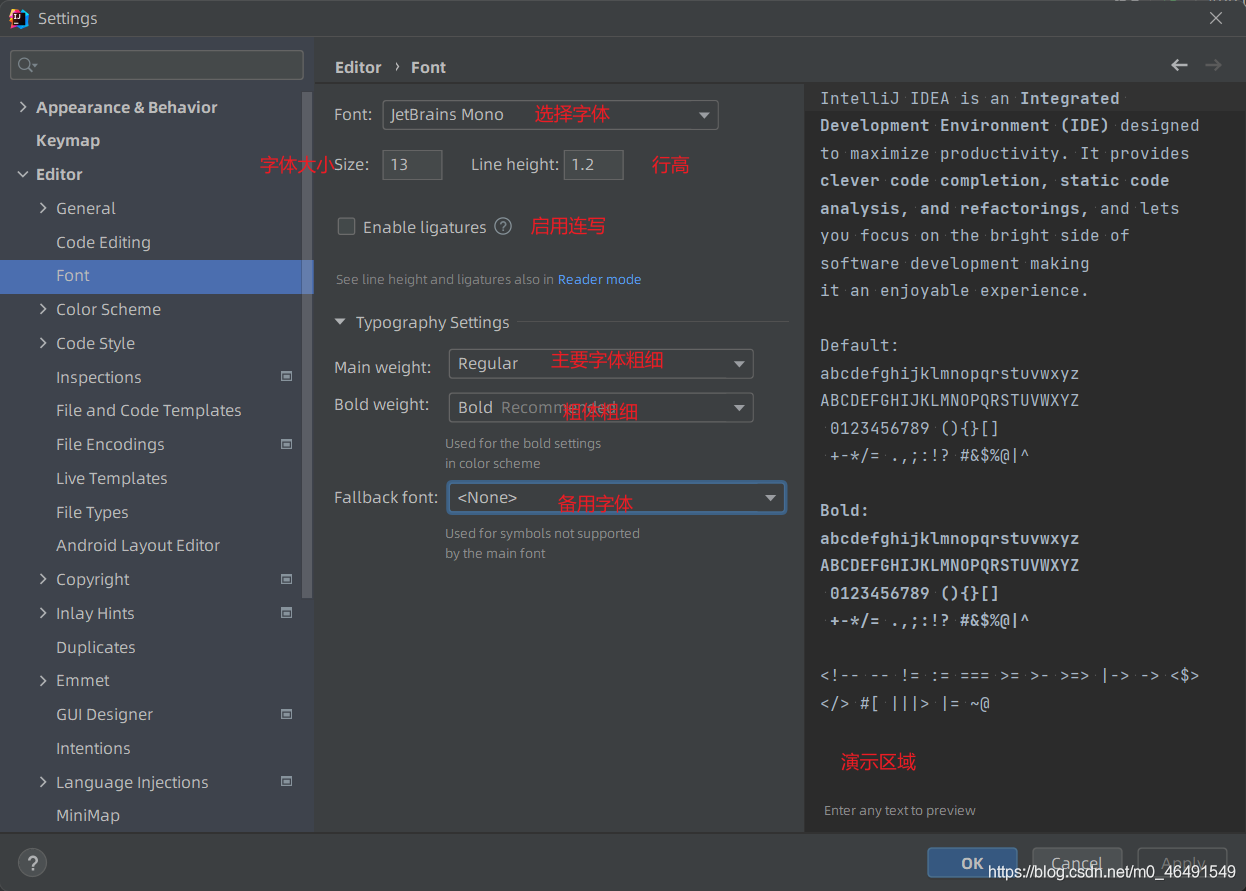Click project-level icon next to Language Injections
The image size is (1246, 891).
(287, 781)
